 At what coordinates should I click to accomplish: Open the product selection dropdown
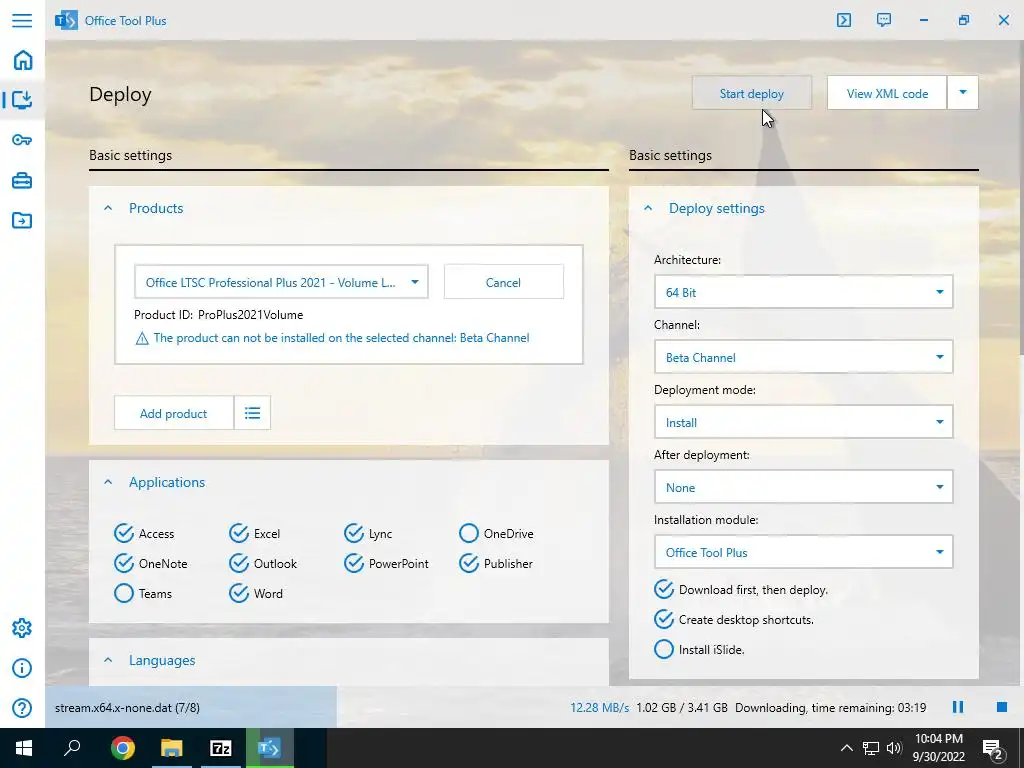point(281,282)
